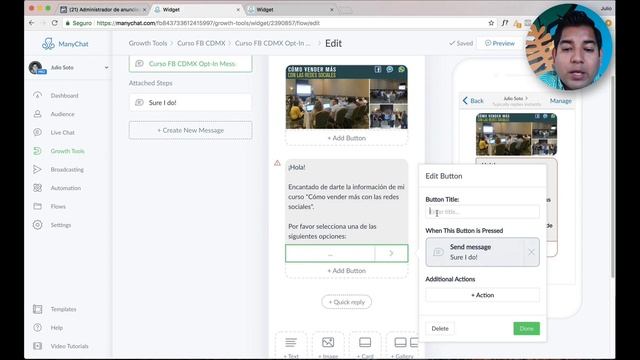Click the Video Tutorials icon

[x=38, y=346]
